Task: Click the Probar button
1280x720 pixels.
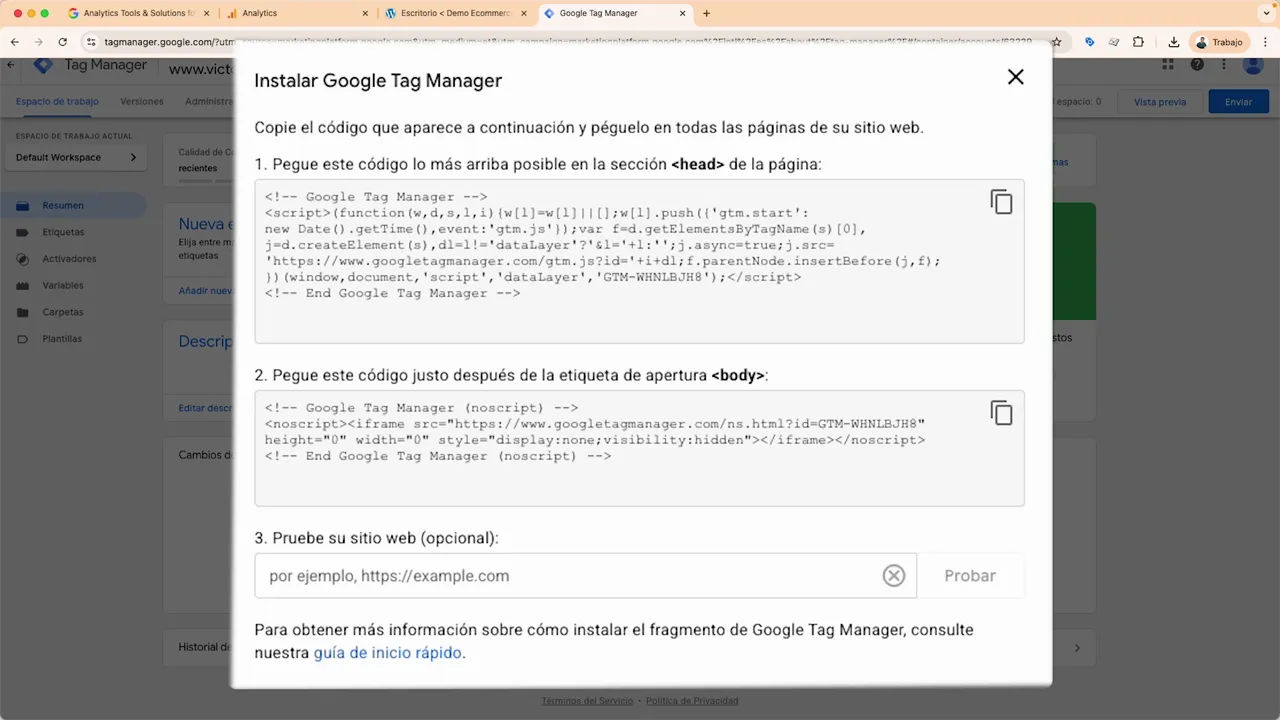Action: (x=969, y=575)
